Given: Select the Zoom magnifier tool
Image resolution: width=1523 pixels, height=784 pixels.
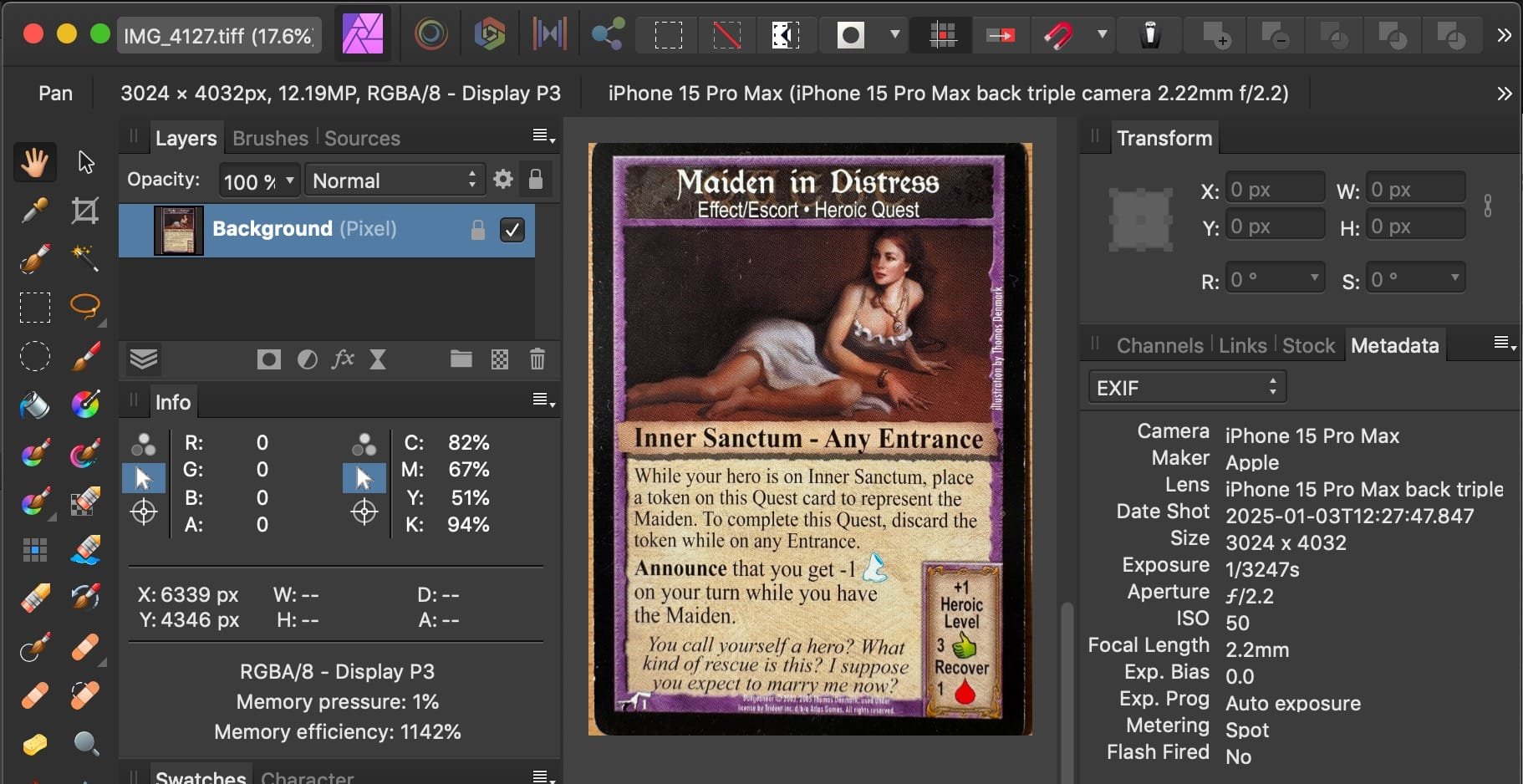Looking at the screenshot, I should [85, 743].
